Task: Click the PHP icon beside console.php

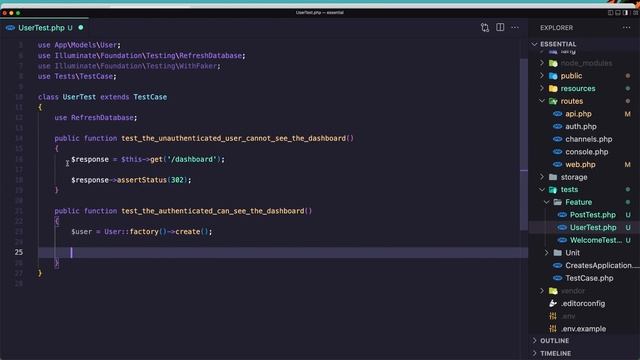Action: (x=558, y=152)
